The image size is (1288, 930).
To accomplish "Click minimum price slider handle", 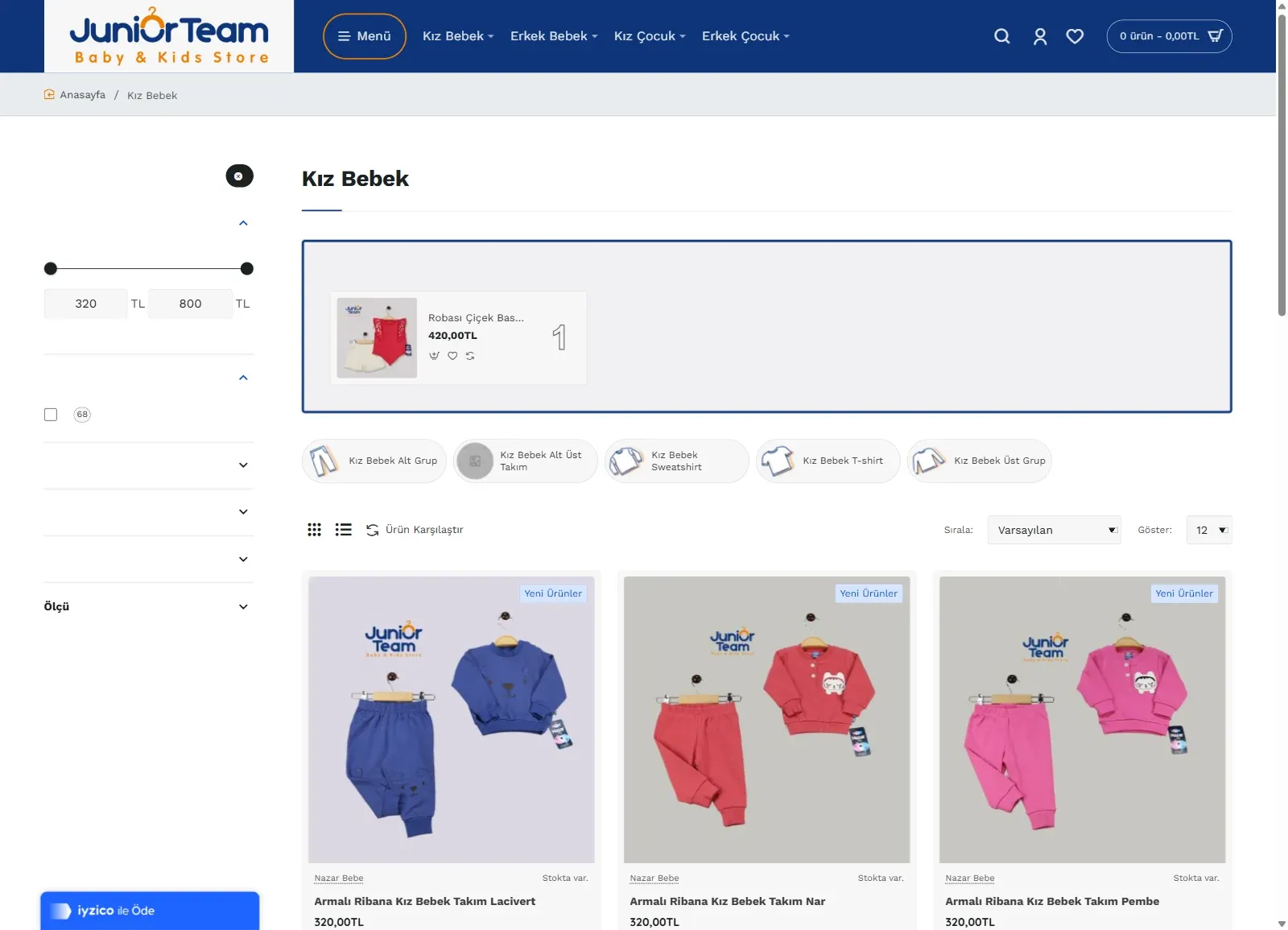I will 51,269.
